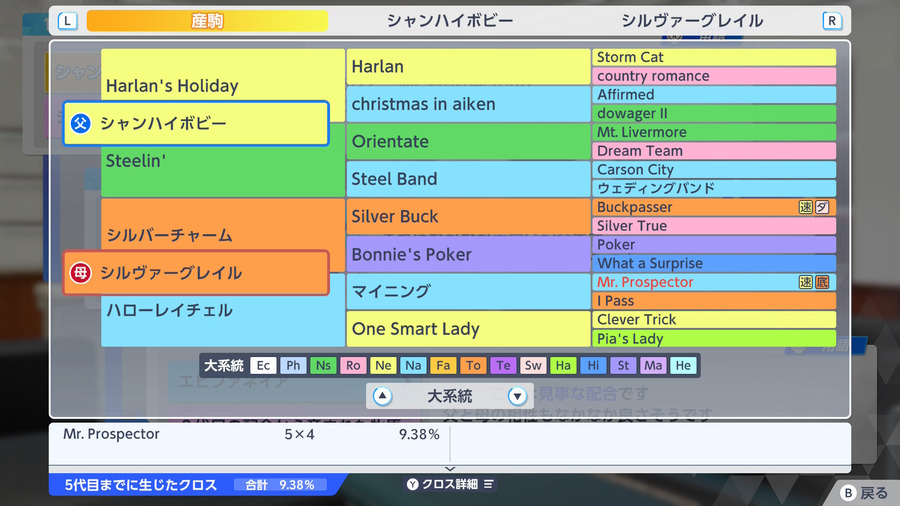The image size is (900, 506).
Task: Select the Buckpasser entry
Action: [x=714, y=207]
